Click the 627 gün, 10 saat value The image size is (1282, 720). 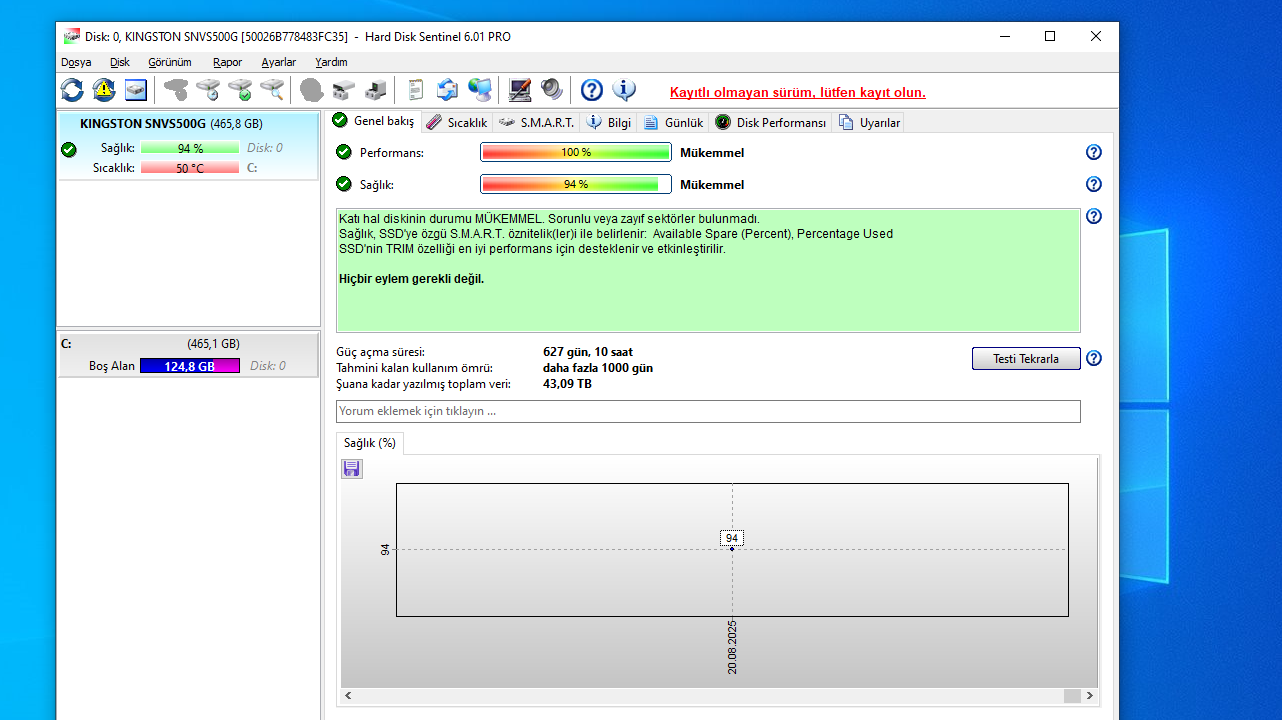point(588,352)
